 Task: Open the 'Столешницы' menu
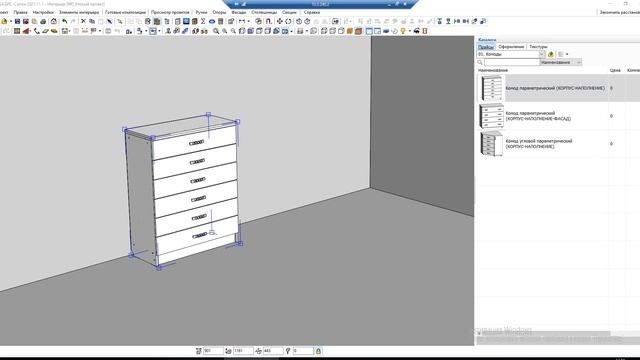click(264, 12)
